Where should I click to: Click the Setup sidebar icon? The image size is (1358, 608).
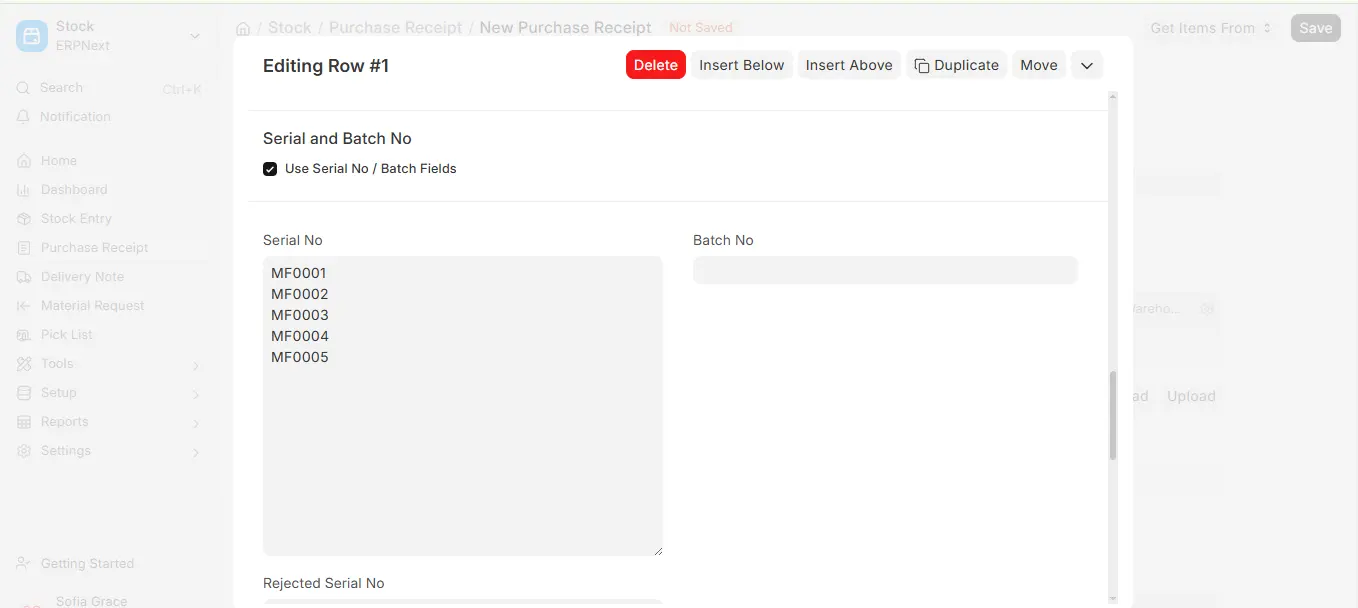tap(24, 393)
